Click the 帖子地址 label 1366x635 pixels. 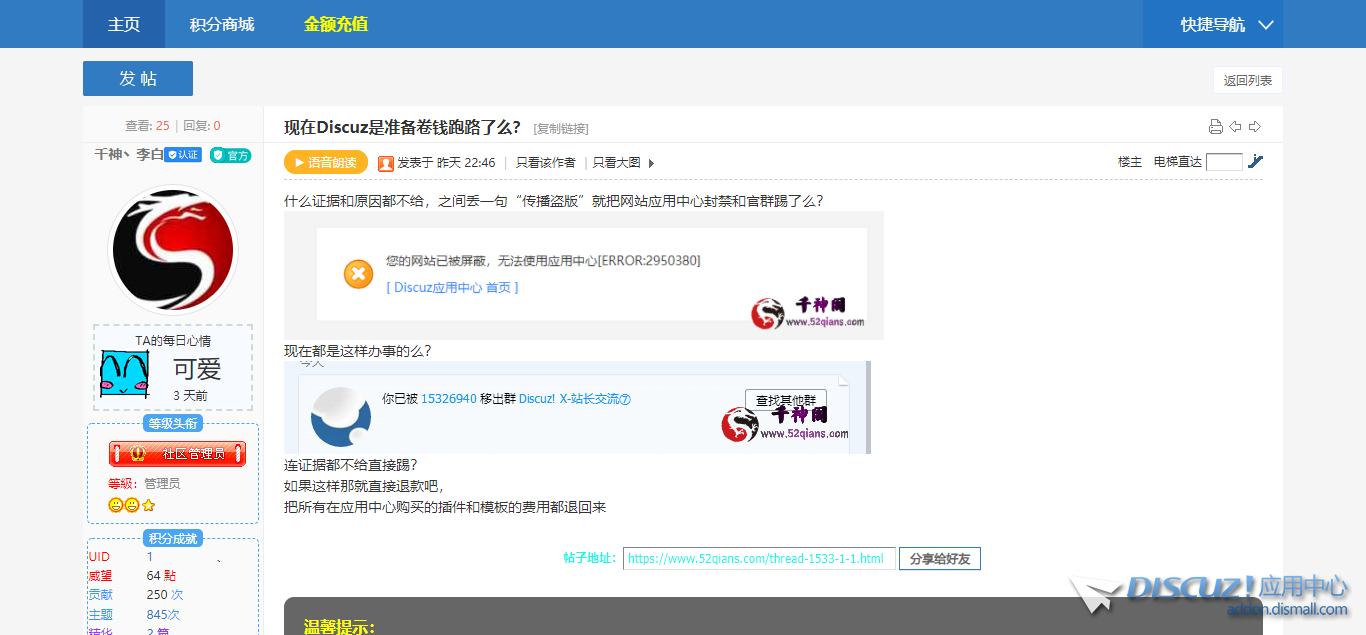click(x=590, y=558)
